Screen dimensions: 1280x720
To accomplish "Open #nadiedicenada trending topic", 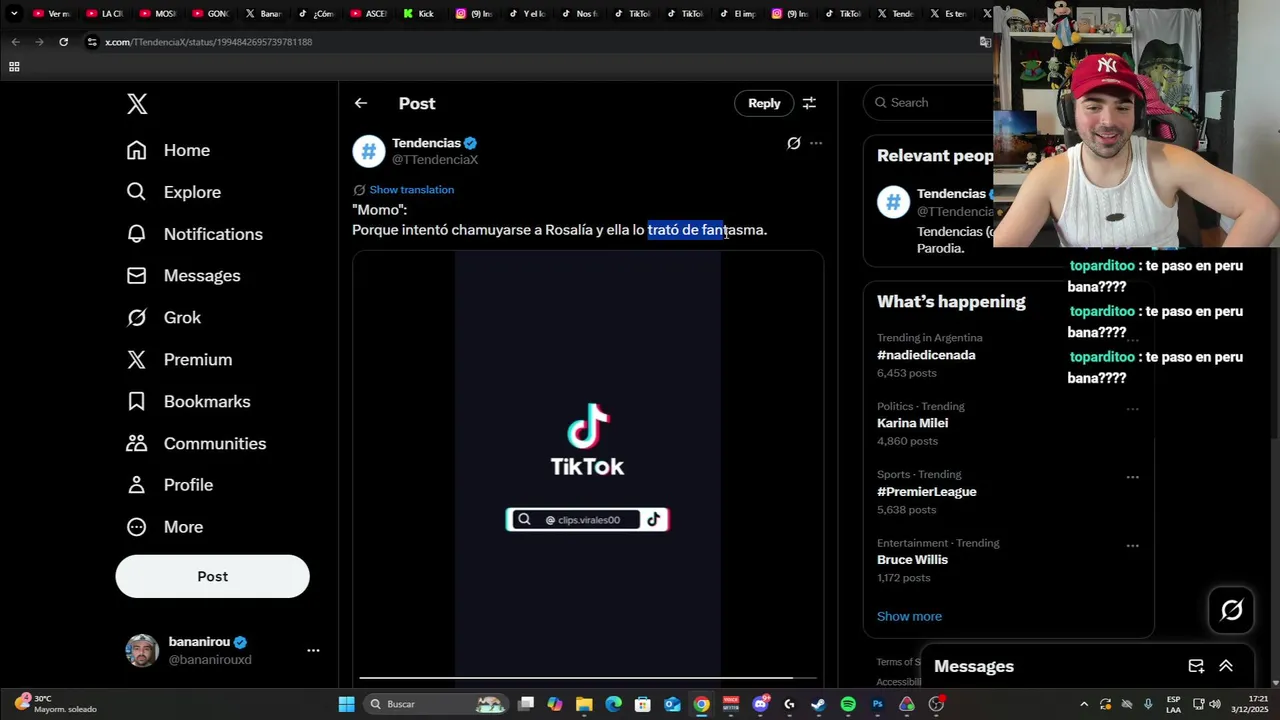I will pyautogui.click(x=926, y=355).
